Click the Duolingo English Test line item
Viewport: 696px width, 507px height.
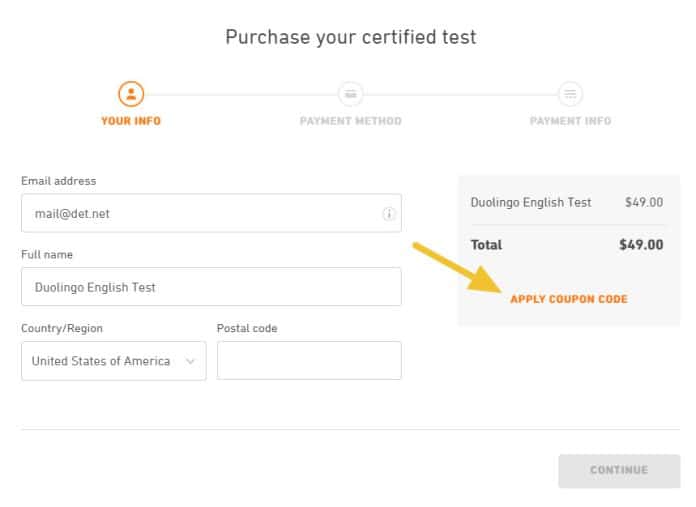click(531, 202)
